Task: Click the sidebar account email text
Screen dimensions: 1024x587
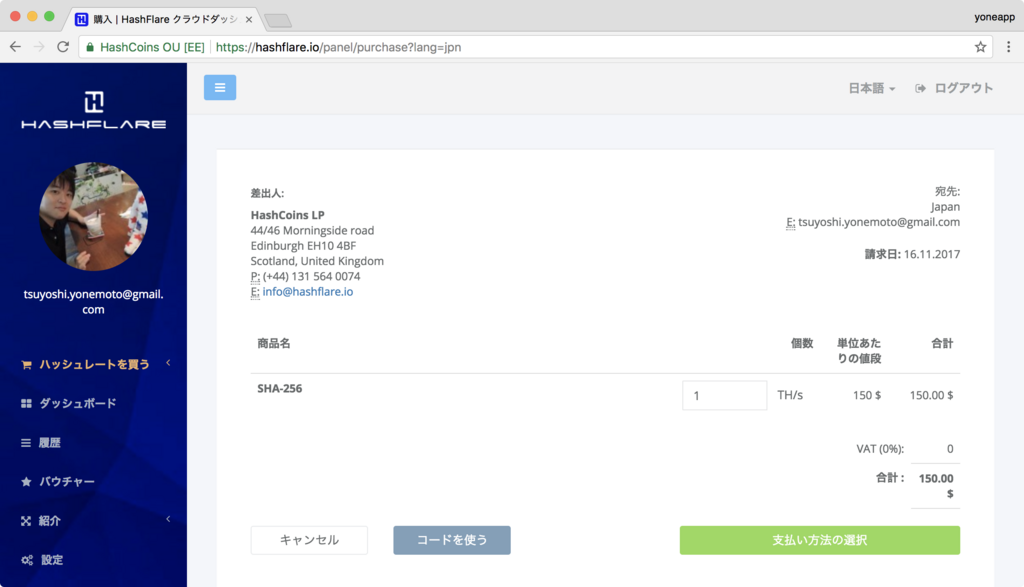Action: [93, 302]
